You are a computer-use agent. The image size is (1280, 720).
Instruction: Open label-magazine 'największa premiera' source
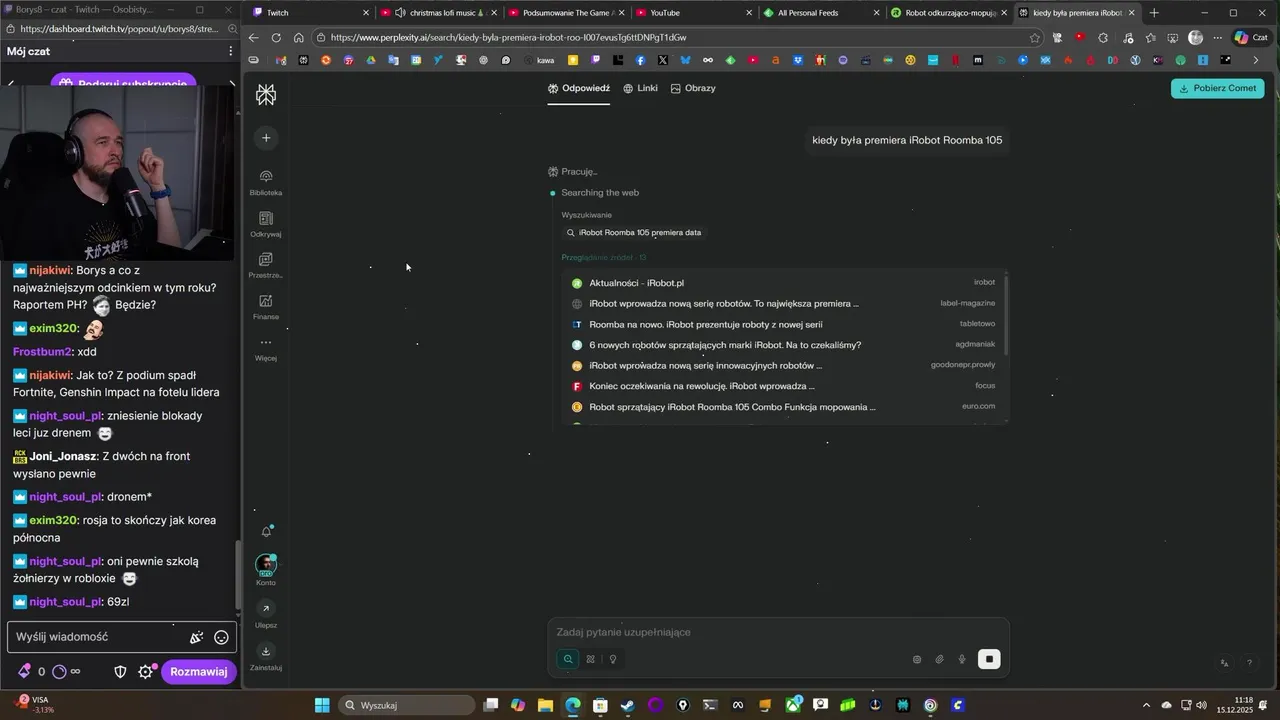(x=785, y=303)
